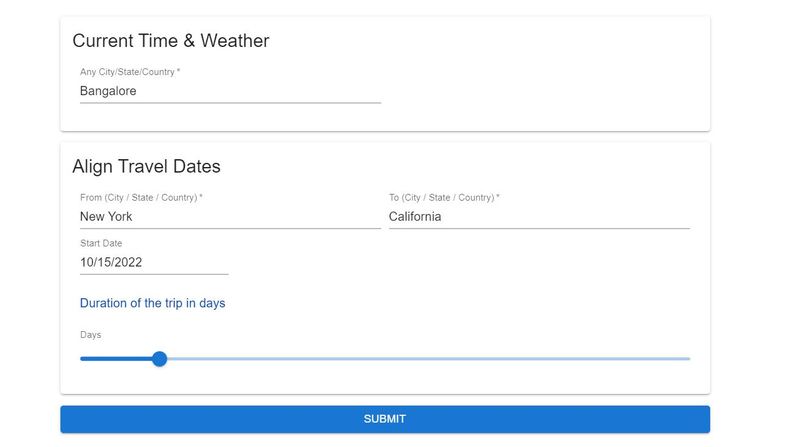806x447 pixels.
Task: Click the Days label above the slider
Action: 90,335
